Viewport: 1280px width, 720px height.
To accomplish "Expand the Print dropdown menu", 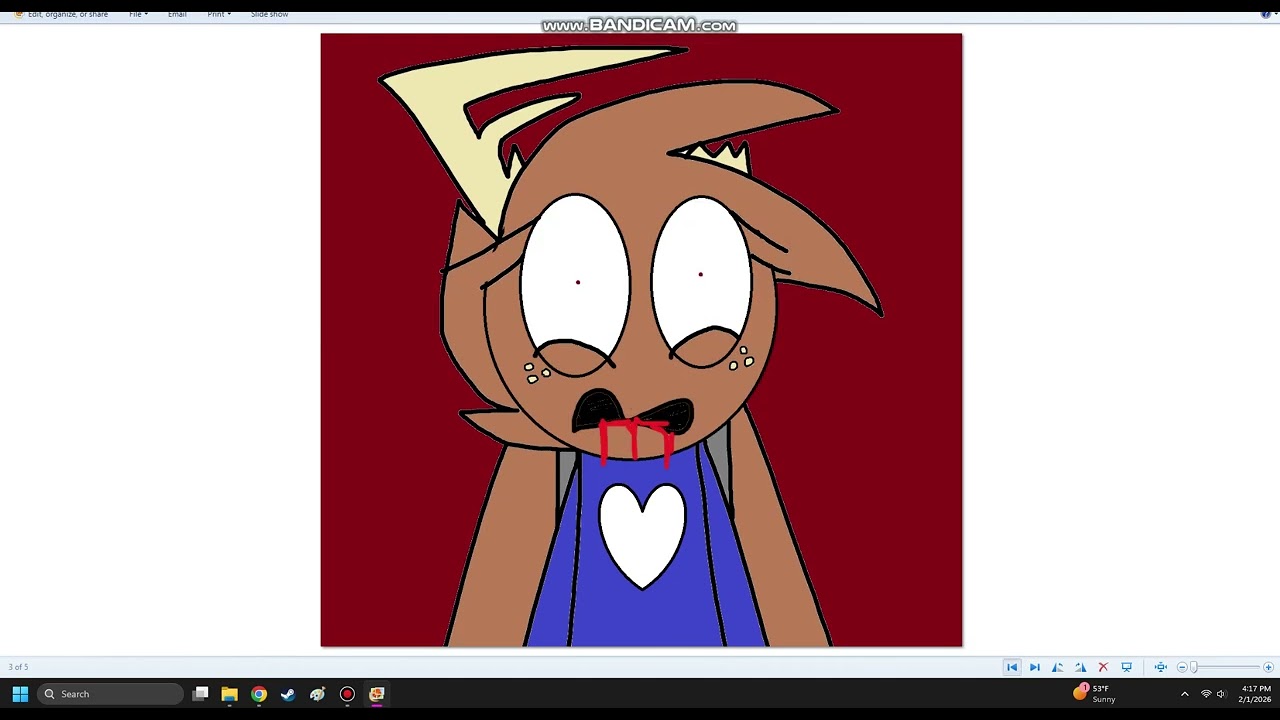I will coord(219,14).
